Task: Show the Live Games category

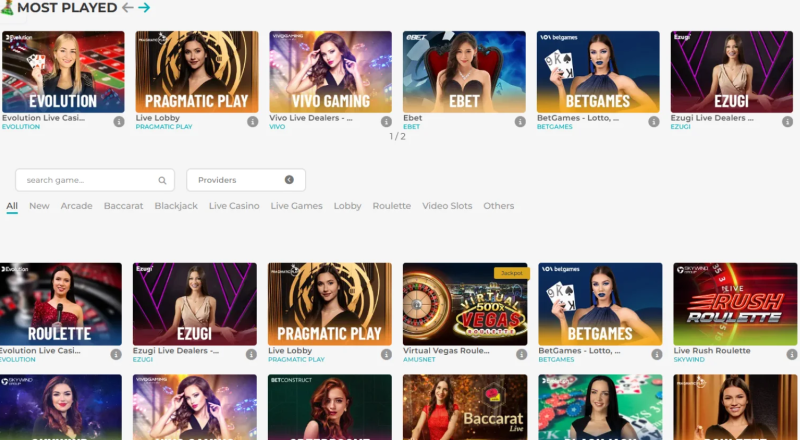Action: [x=296, y=206]
